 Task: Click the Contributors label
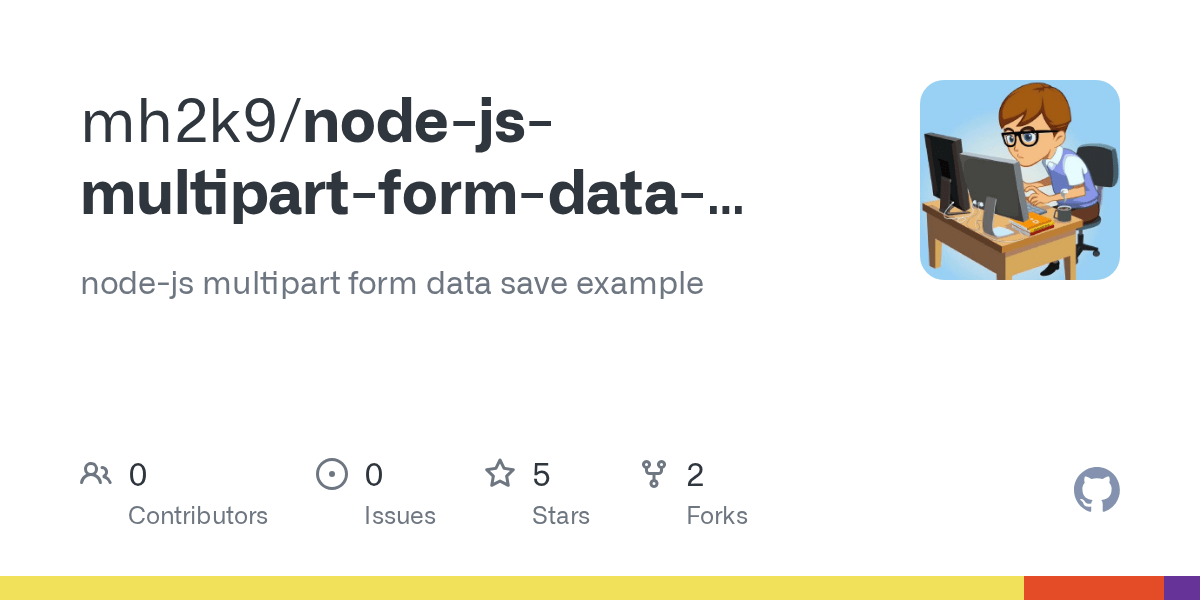(198, 516)
